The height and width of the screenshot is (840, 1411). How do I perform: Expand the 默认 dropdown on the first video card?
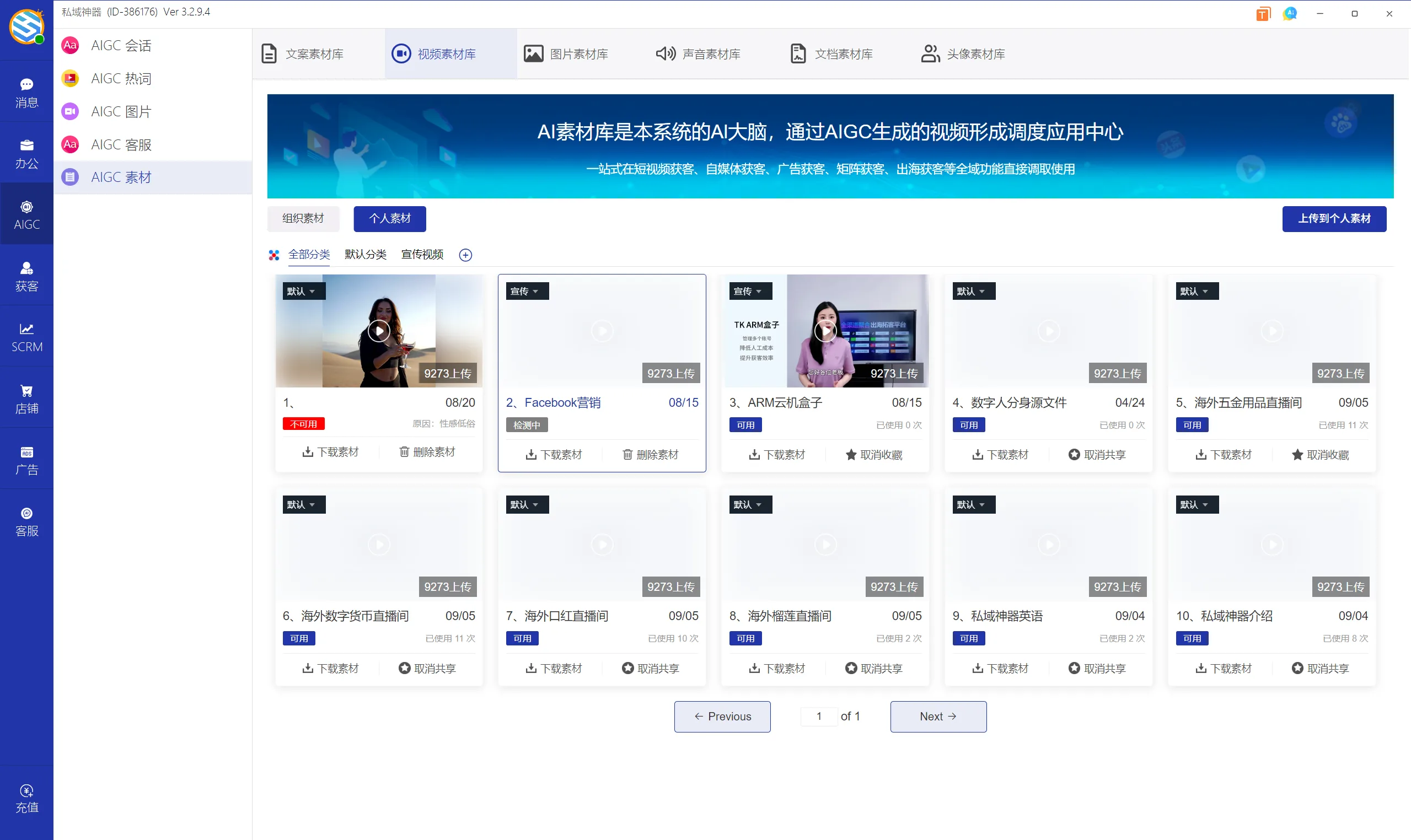tap(303, 290)
